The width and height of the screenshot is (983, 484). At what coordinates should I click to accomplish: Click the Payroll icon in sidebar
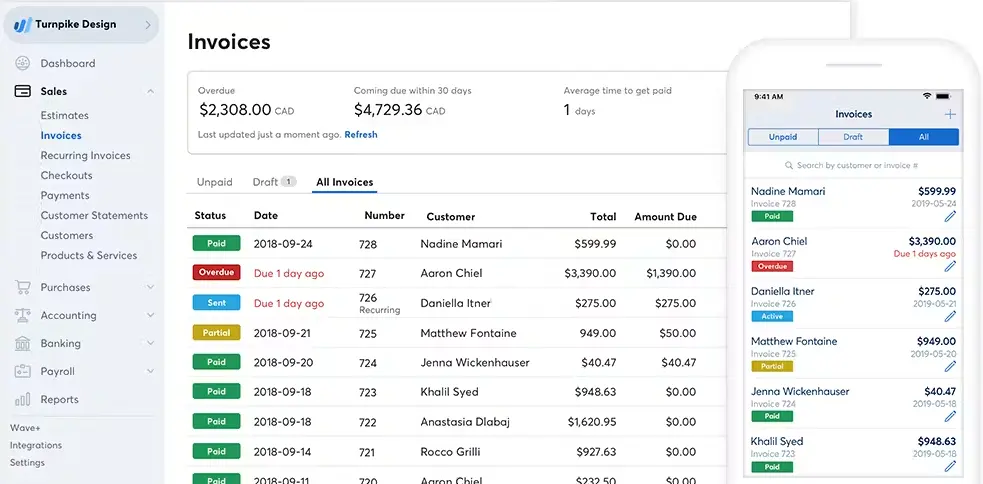point(23,371)
